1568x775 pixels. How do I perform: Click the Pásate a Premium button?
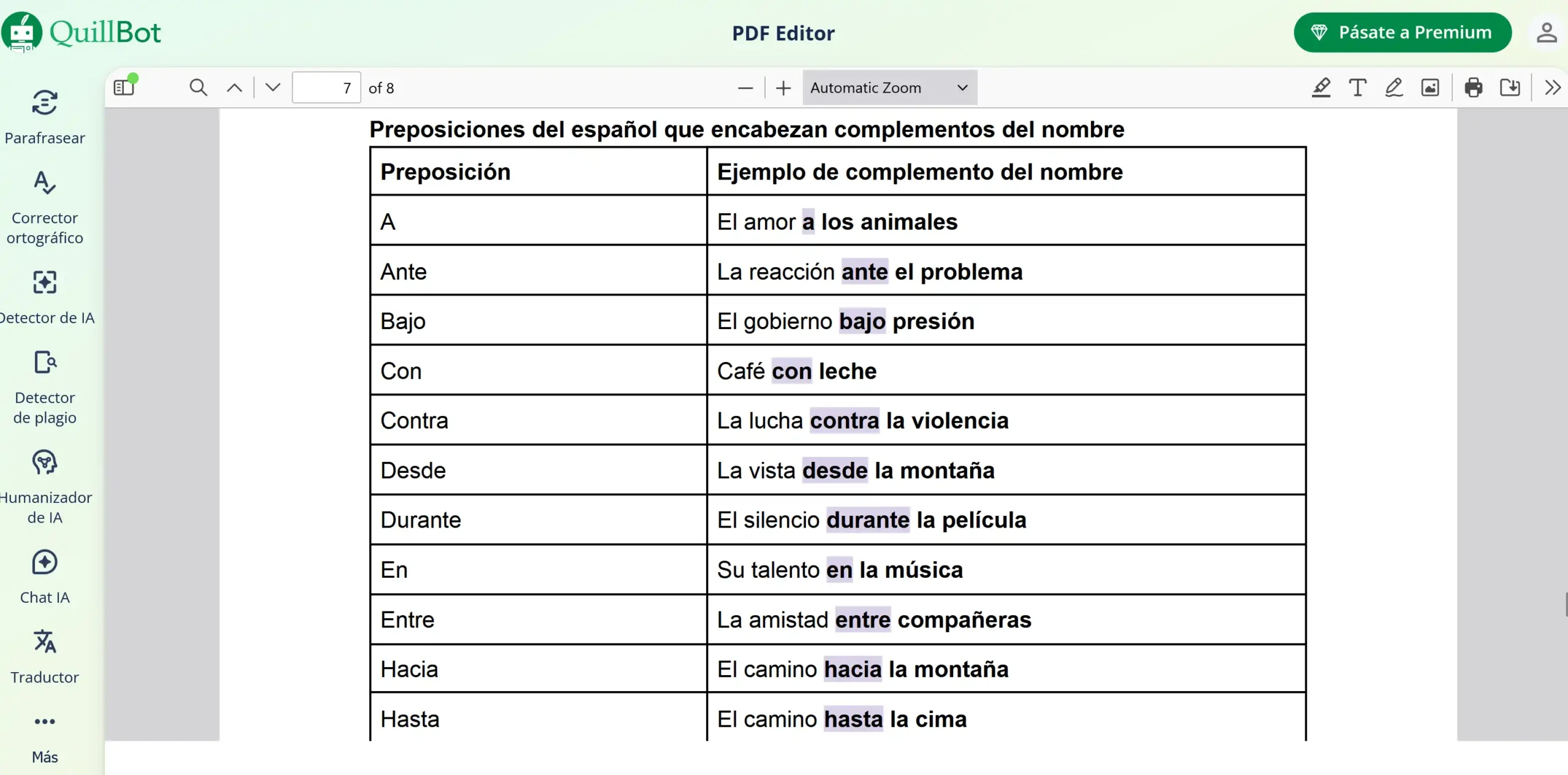pyautogui.click(x=1402, y=32)
